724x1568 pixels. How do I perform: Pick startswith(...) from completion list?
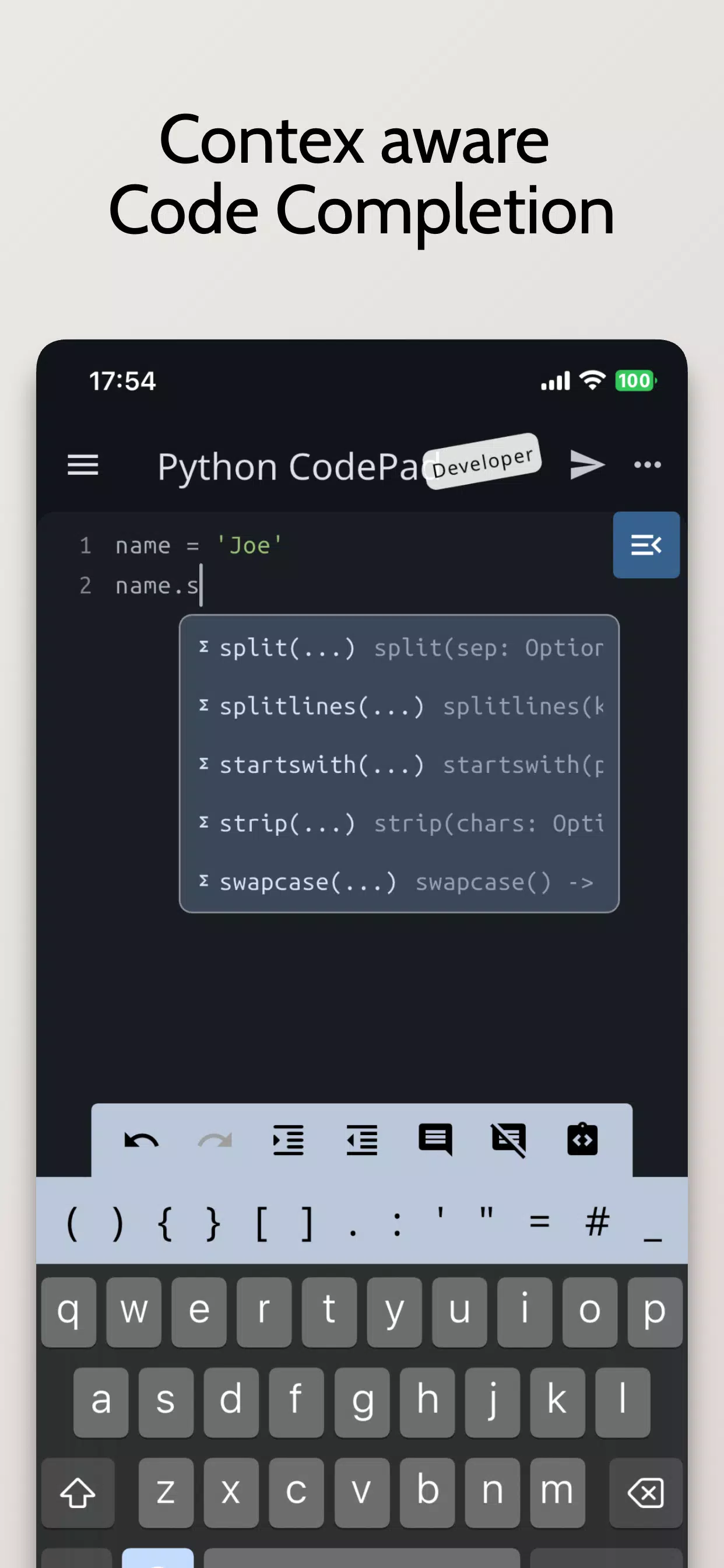399,765
